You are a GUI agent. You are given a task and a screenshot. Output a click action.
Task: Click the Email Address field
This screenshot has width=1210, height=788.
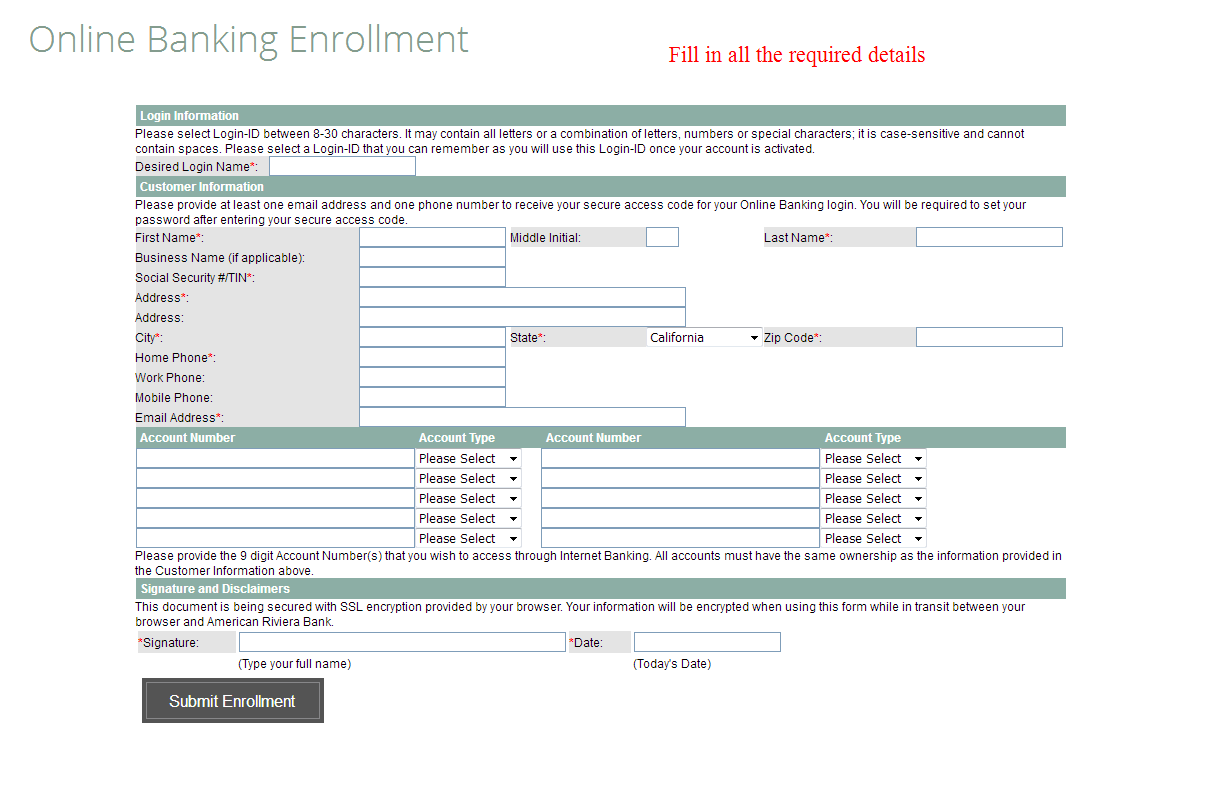coord(522,417)
